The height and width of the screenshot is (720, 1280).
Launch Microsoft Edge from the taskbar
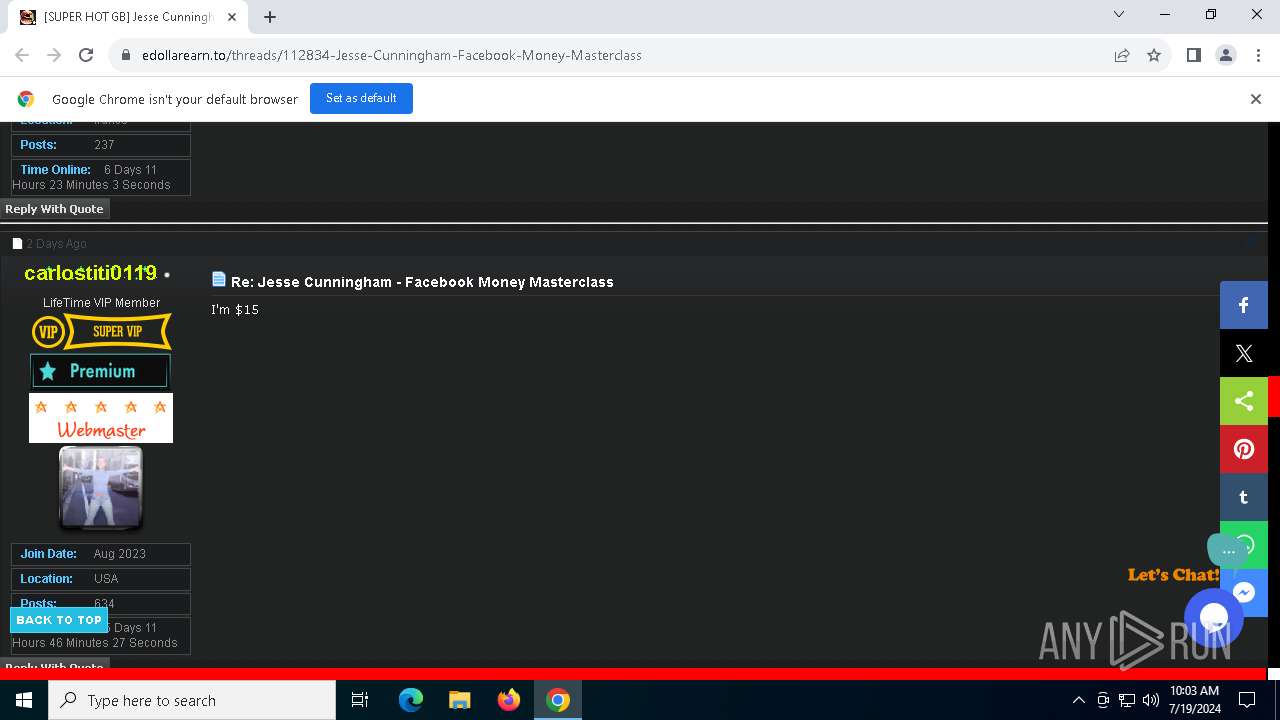[x=411, y=700]
